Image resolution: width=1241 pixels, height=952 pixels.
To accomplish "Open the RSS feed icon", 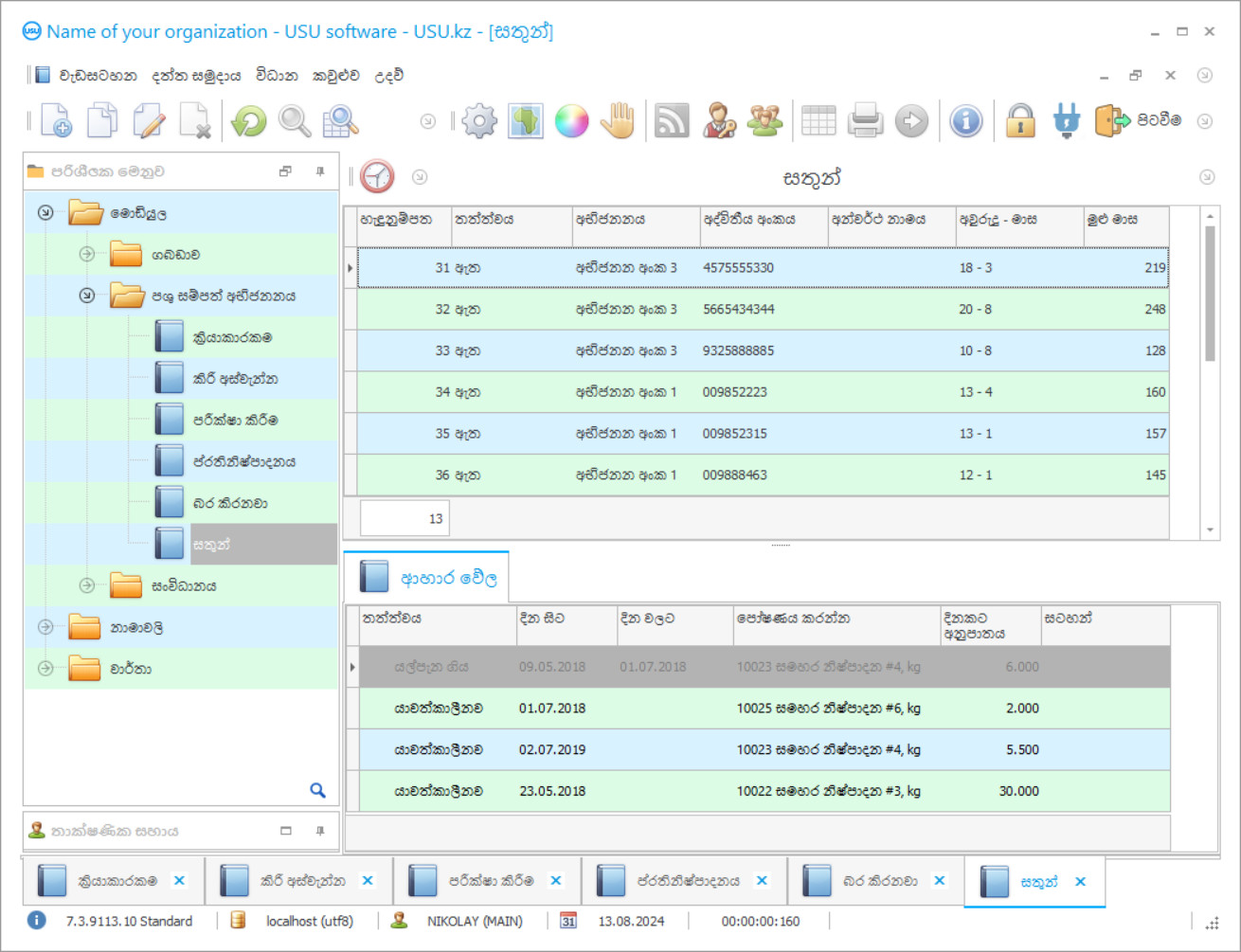I will coord(672,121).
